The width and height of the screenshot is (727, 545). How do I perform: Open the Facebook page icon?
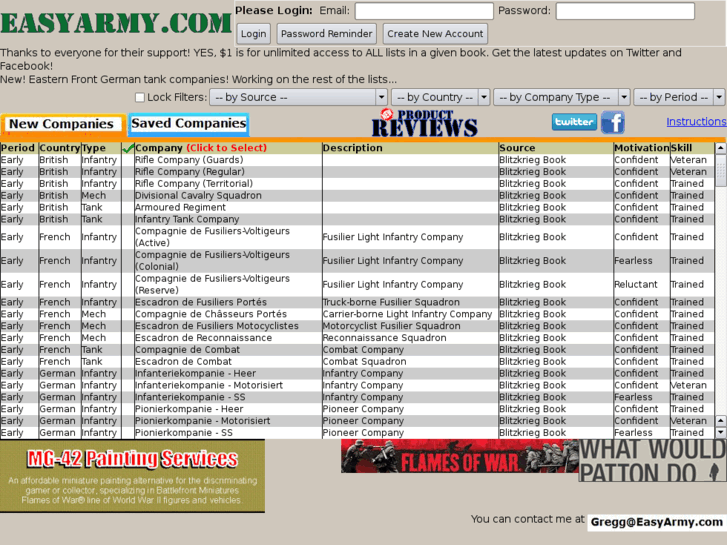point(612,122)
